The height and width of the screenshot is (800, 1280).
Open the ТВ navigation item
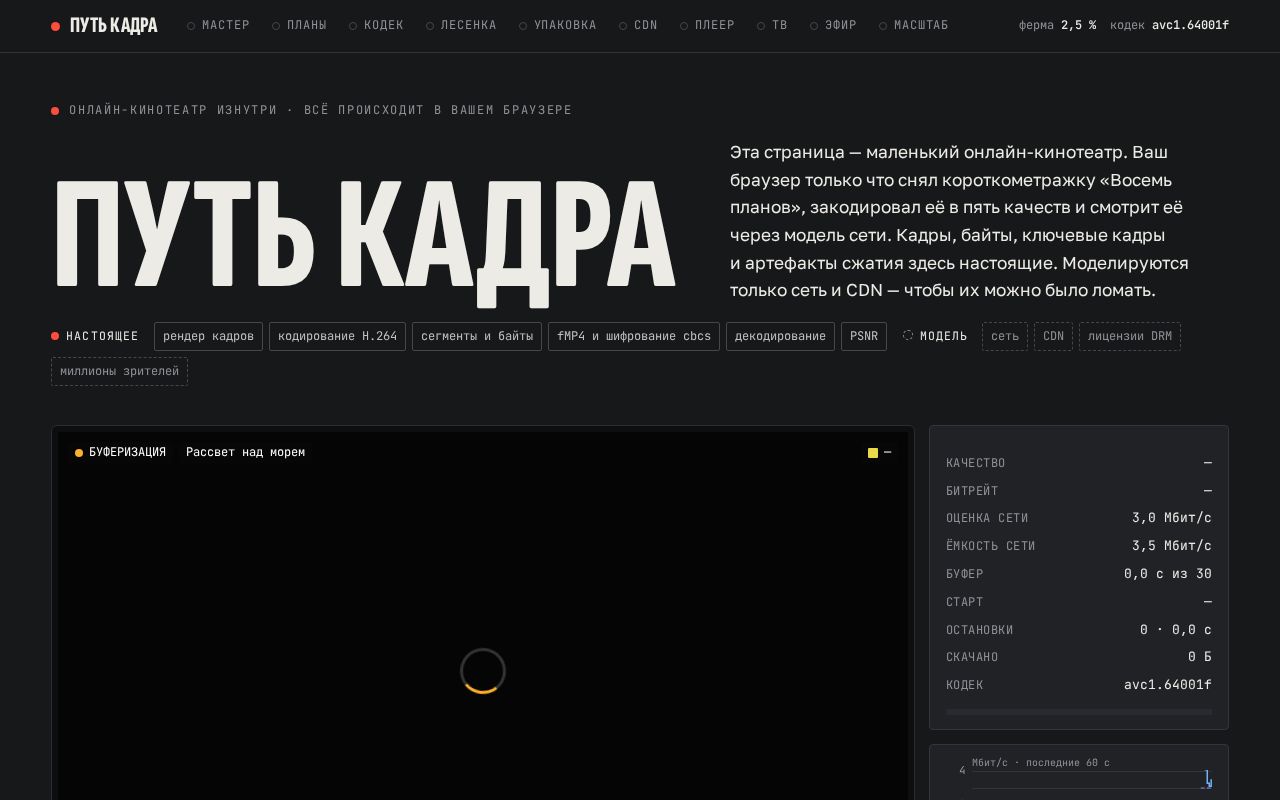pyautogui.click(x=772, y=25)
